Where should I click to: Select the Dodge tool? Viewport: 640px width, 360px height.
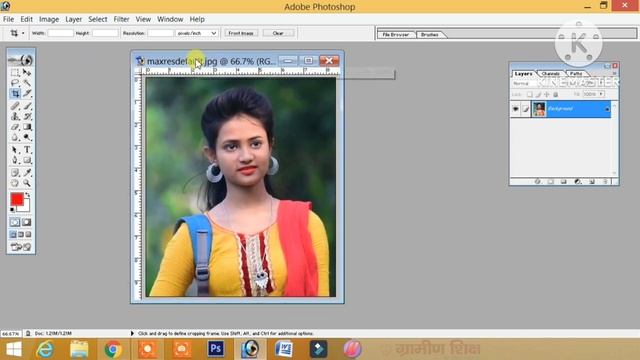27,137
